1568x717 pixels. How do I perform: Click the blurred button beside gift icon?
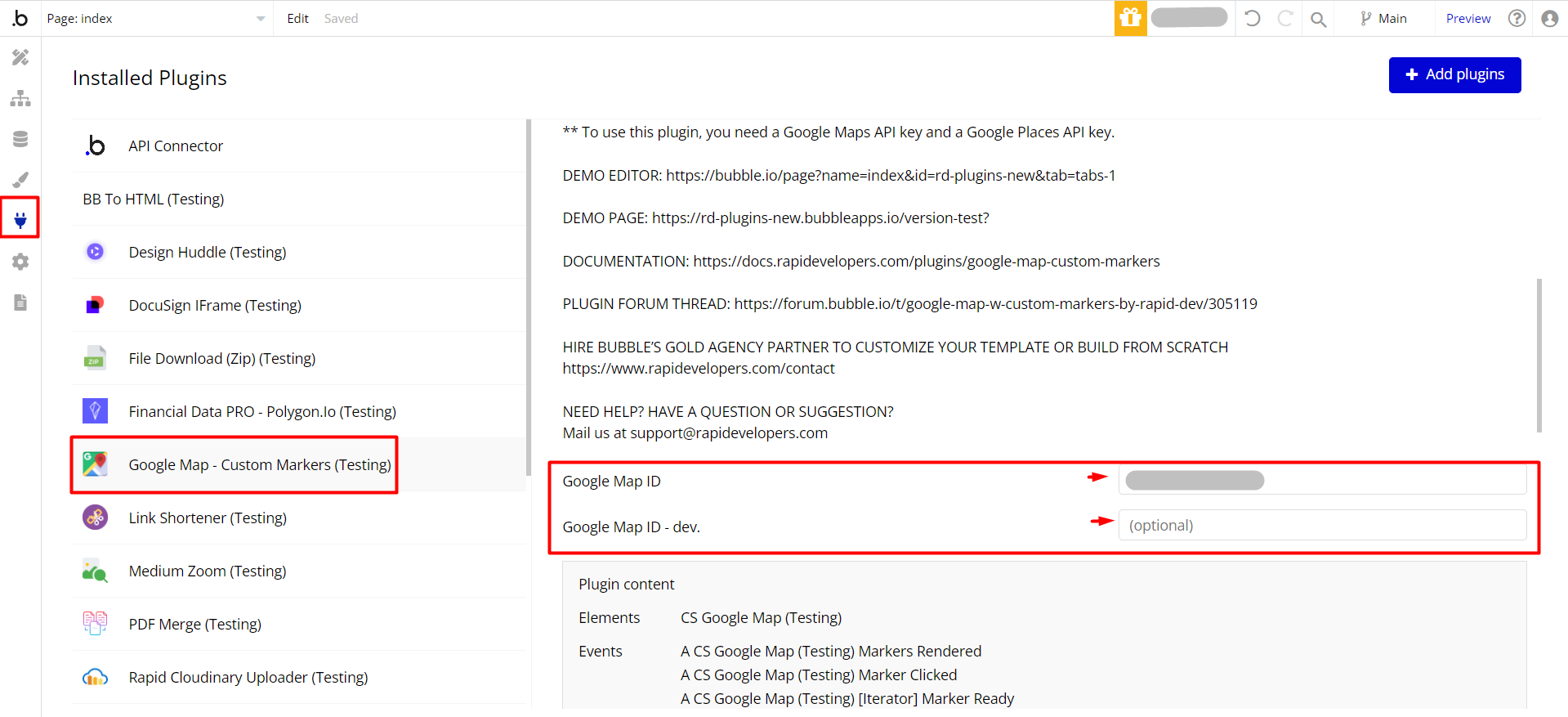(1189, 17)
